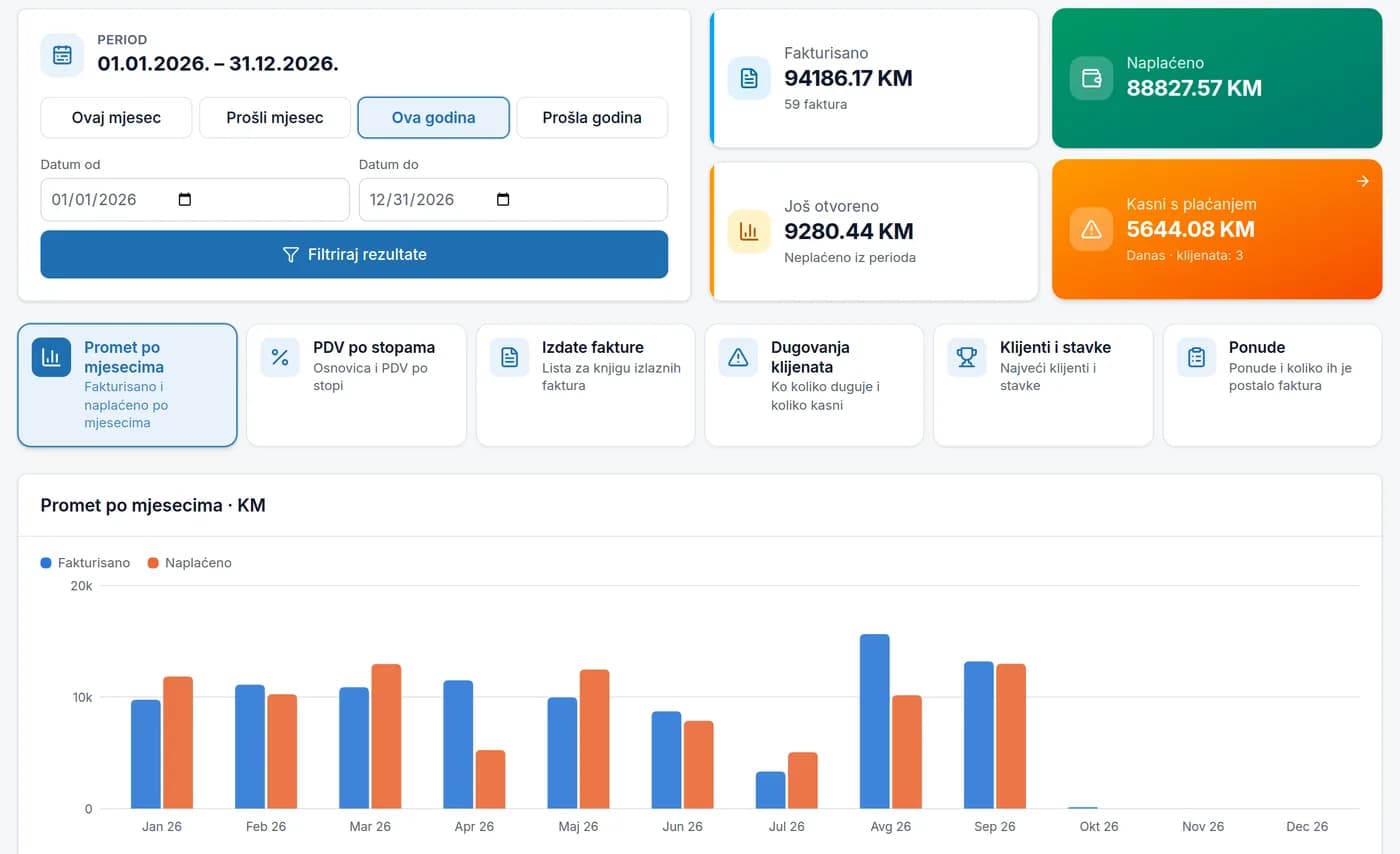Open the arrow on Kasni s plaćanjem card

click(x=1363, y=181)
